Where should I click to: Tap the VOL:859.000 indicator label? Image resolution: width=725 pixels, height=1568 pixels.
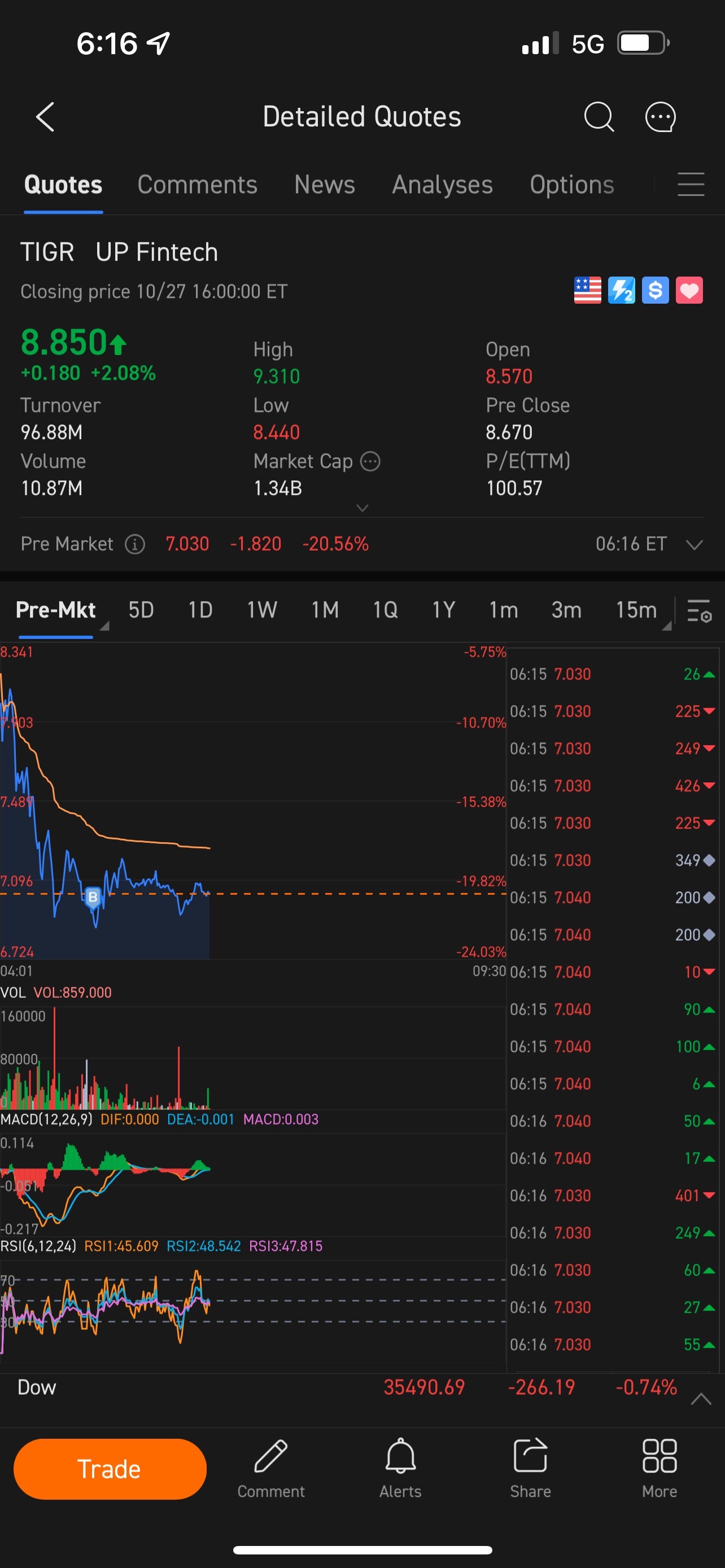coord(72,992)
